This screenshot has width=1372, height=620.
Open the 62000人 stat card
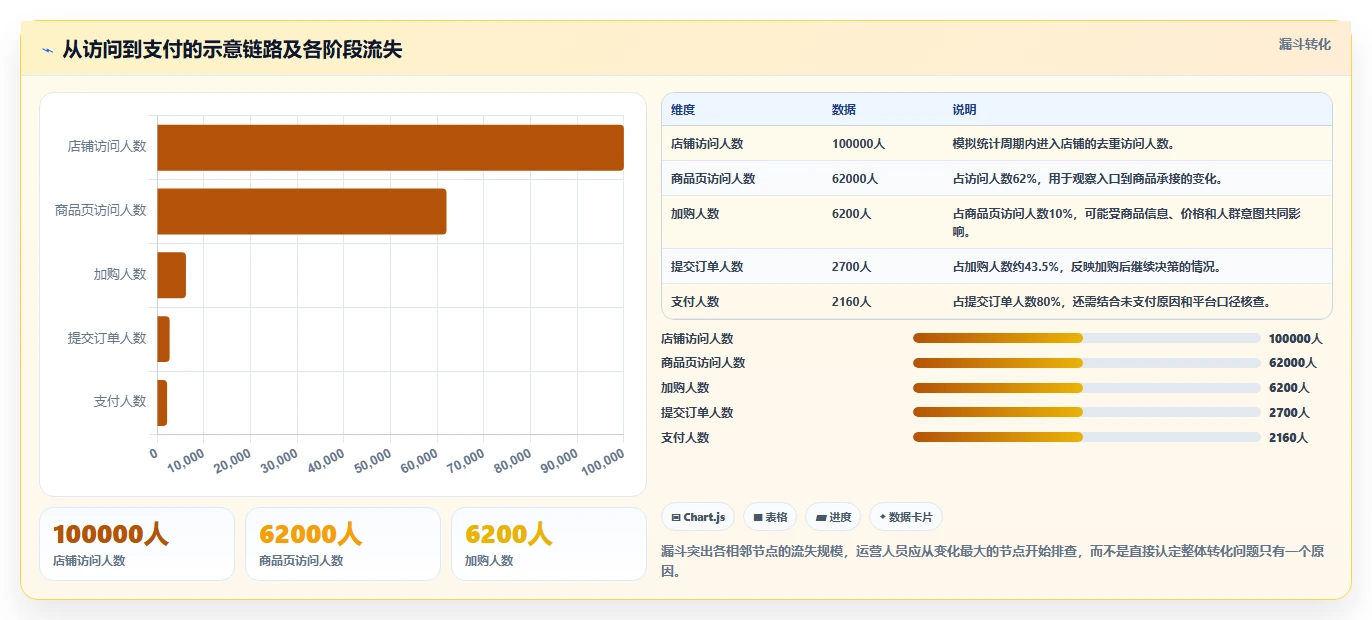click(343, 544)
